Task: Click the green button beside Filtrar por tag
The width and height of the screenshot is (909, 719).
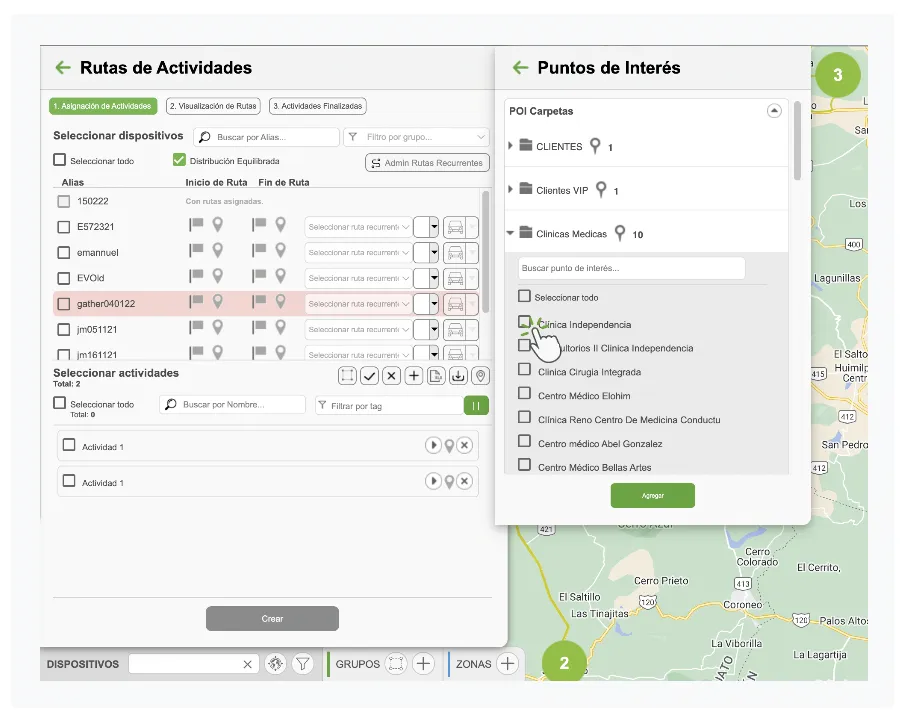Action: pyautogui.click(x=476, y=406)
